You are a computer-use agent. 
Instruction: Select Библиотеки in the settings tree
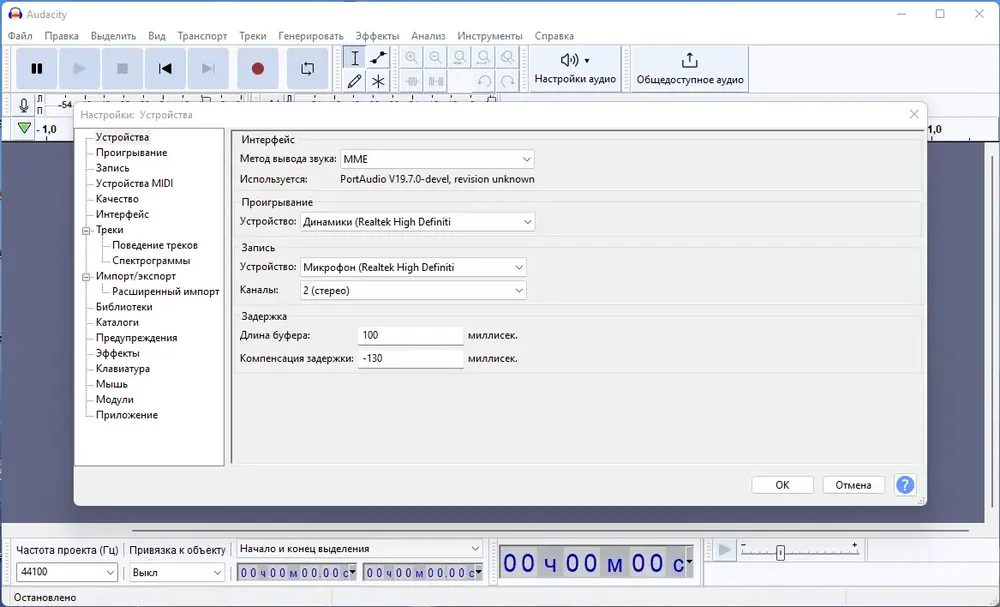pos(124,307)
